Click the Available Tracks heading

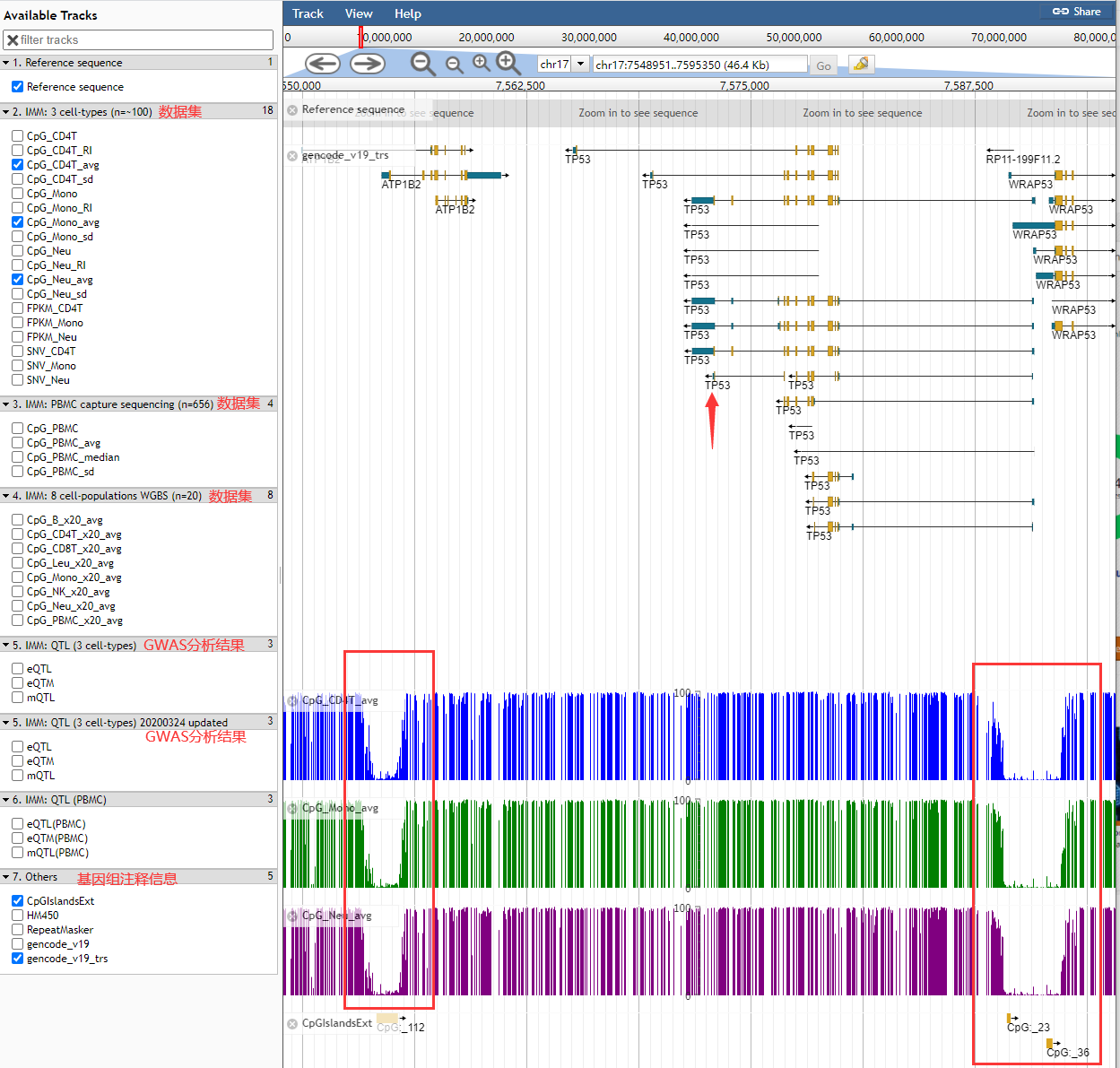pos(51,15)
